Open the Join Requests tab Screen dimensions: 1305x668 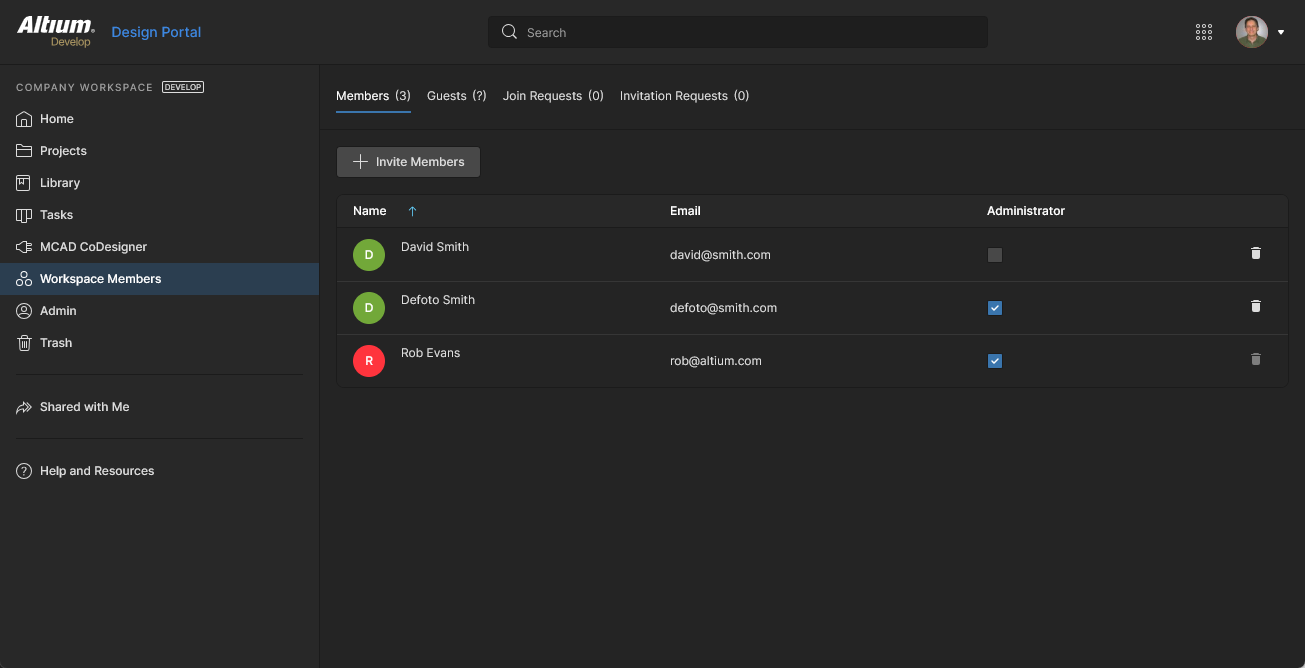pos(552,96)
